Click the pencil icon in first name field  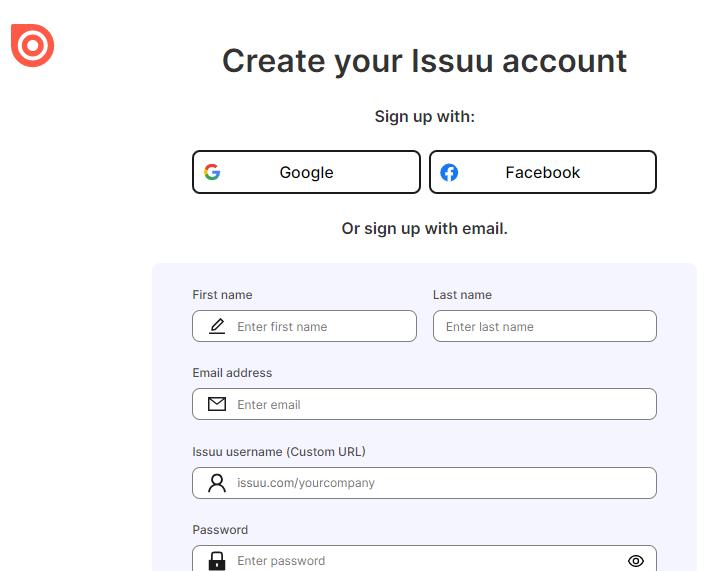point(217,326)
